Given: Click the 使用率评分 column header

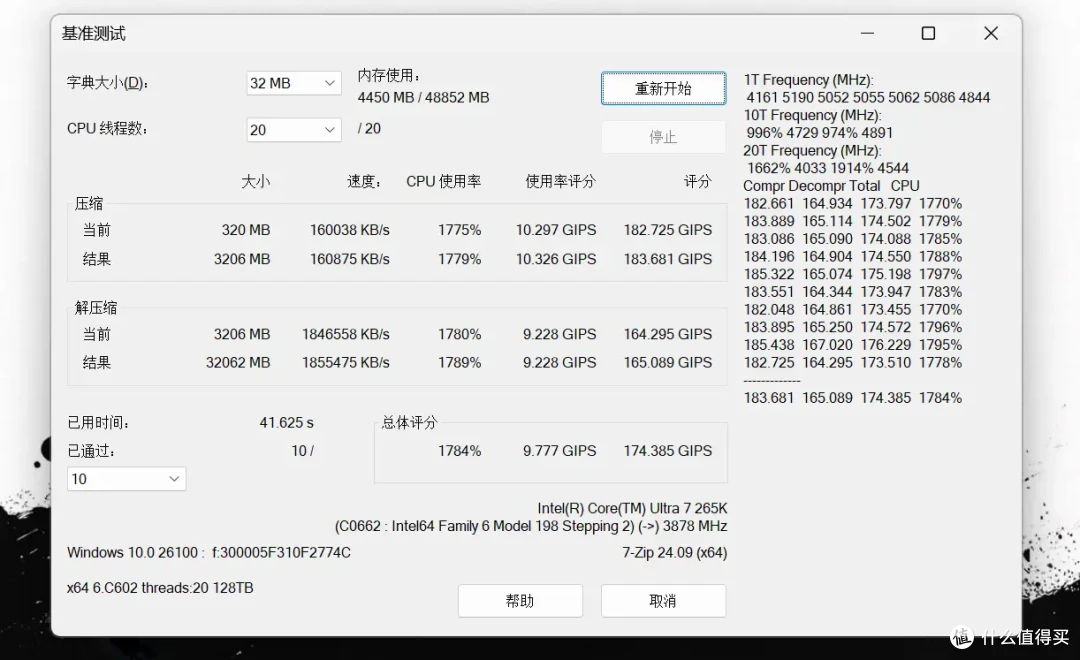Looking at the screenshot, I should click(560, 181).
